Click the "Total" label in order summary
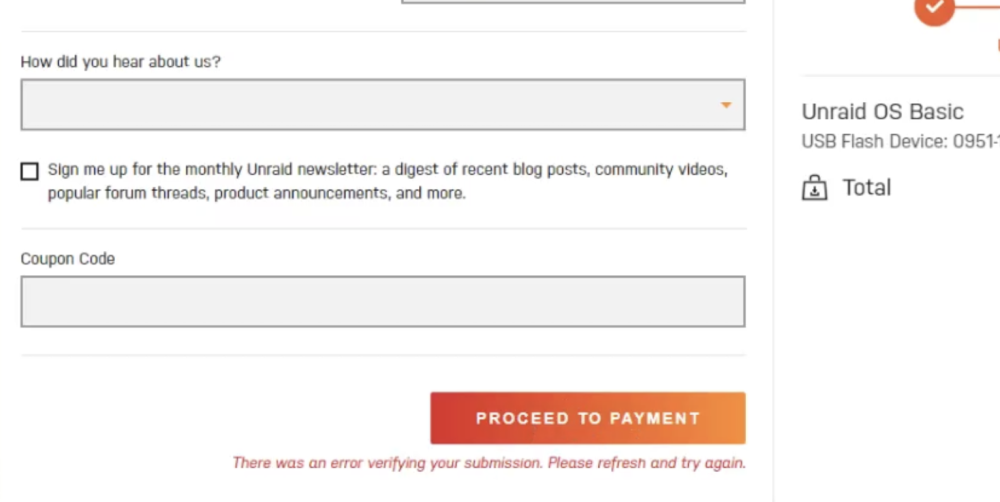 coord(867,188)
